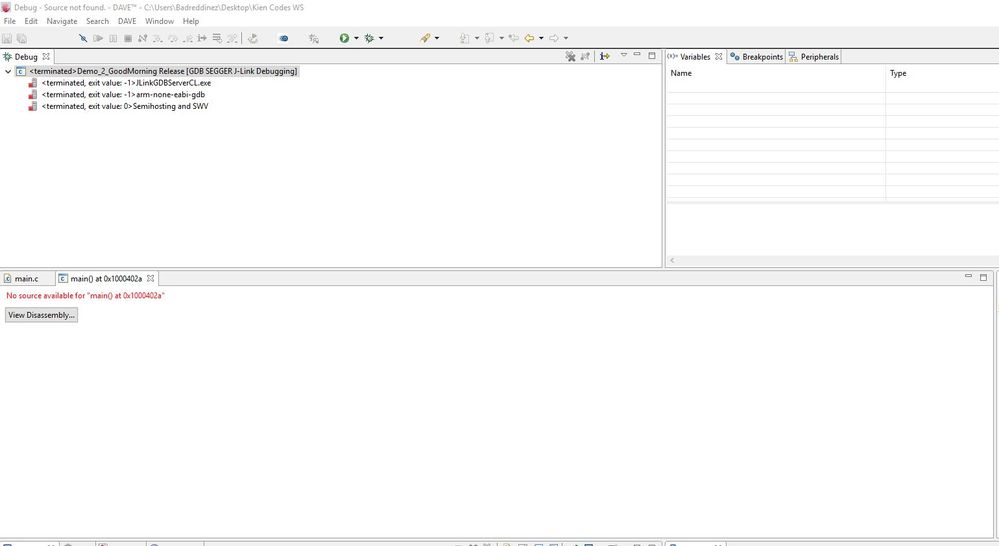Image resolution: width=999 pixels, height=546 pixels.
Task: Select the JLinkGDBServerCL.exe process row
Action: (120, 83)
